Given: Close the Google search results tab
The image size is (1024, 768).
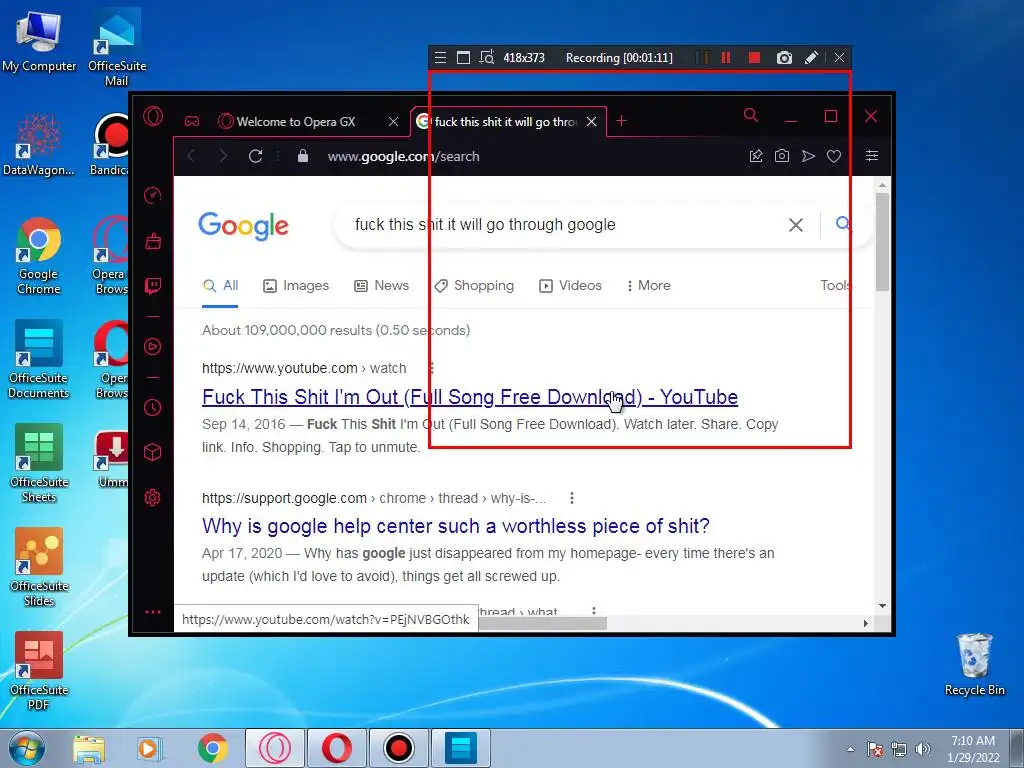Looking at the screenshot, I should pyautogui.click(x=591, y=121).
